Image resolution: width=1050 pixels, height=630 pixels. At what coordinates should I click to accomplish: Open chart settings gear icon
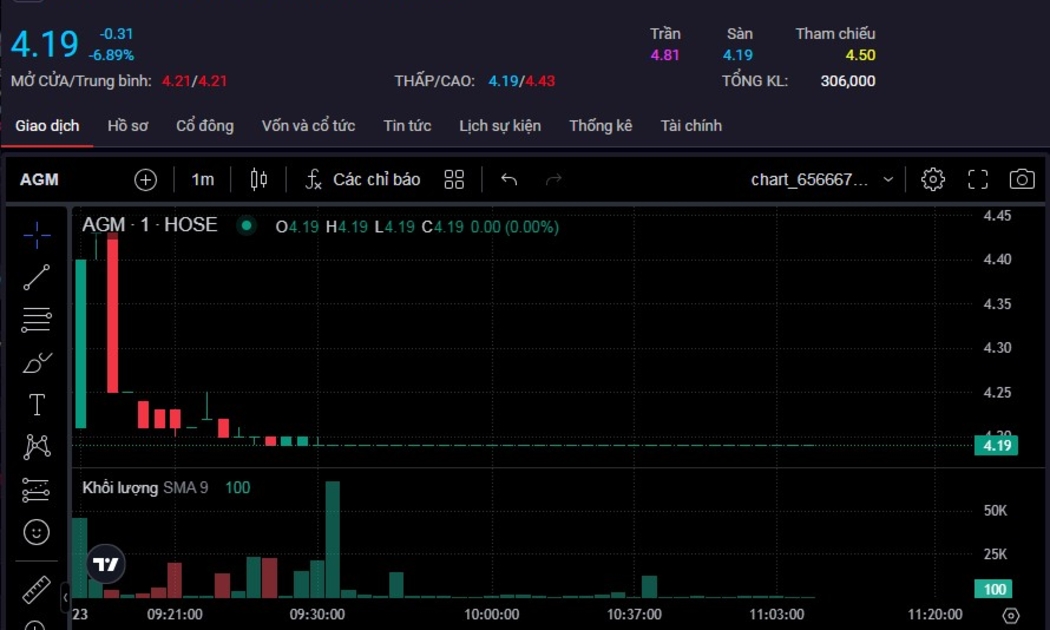click(933, 179)
